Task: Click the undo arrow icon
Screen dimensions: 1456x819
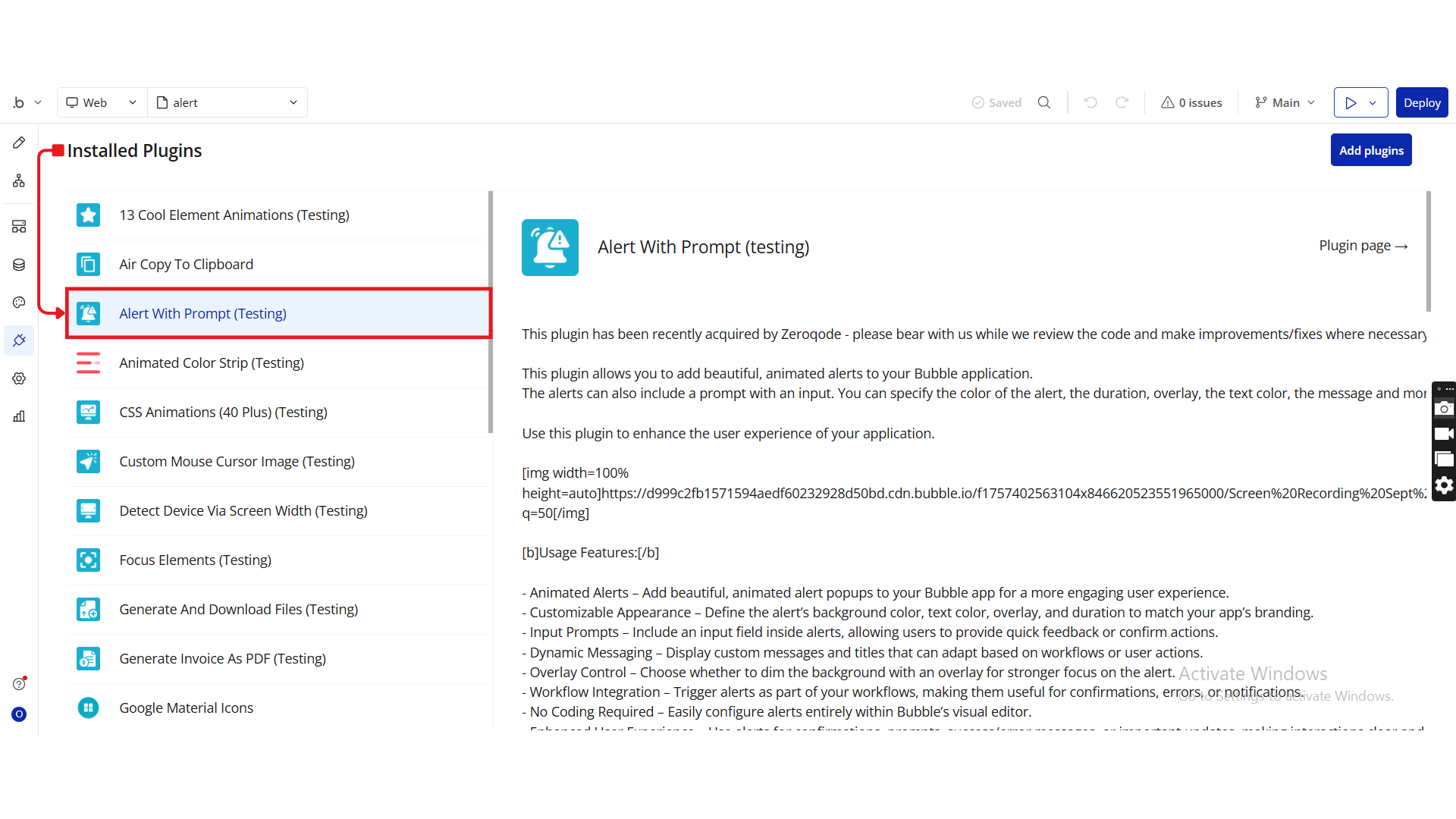Action: click(x=1090, y=102)
